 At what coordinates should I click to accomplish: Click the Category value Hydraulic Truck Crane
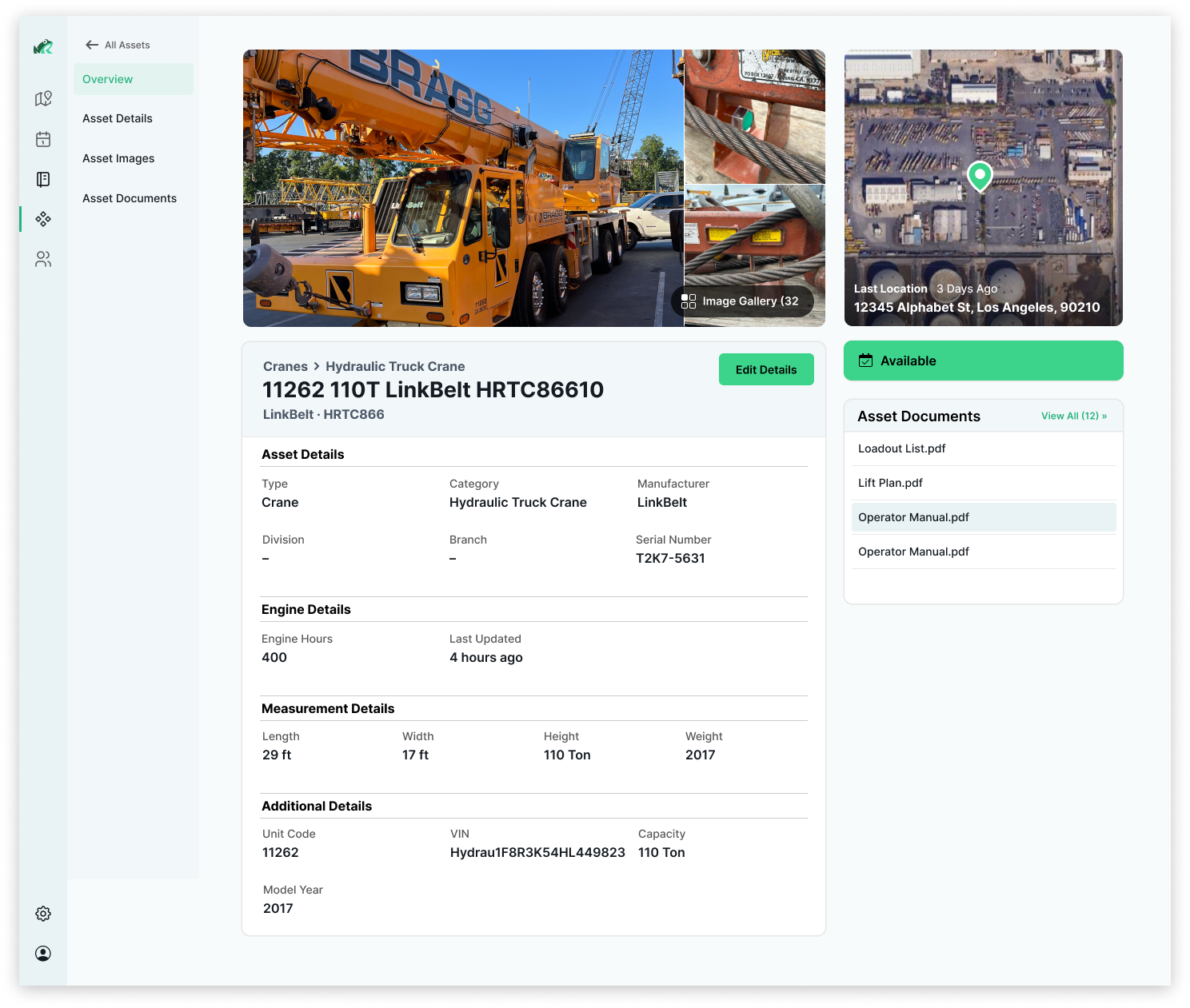[x=518, y=502]
